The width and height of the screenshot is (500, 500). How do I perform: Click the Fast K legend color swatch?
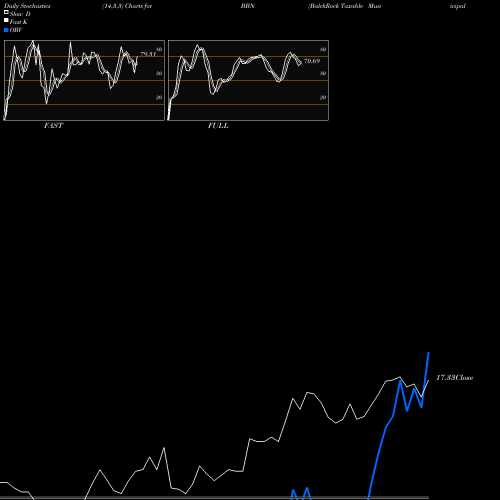pyautogui.click(x=6, y=21)
